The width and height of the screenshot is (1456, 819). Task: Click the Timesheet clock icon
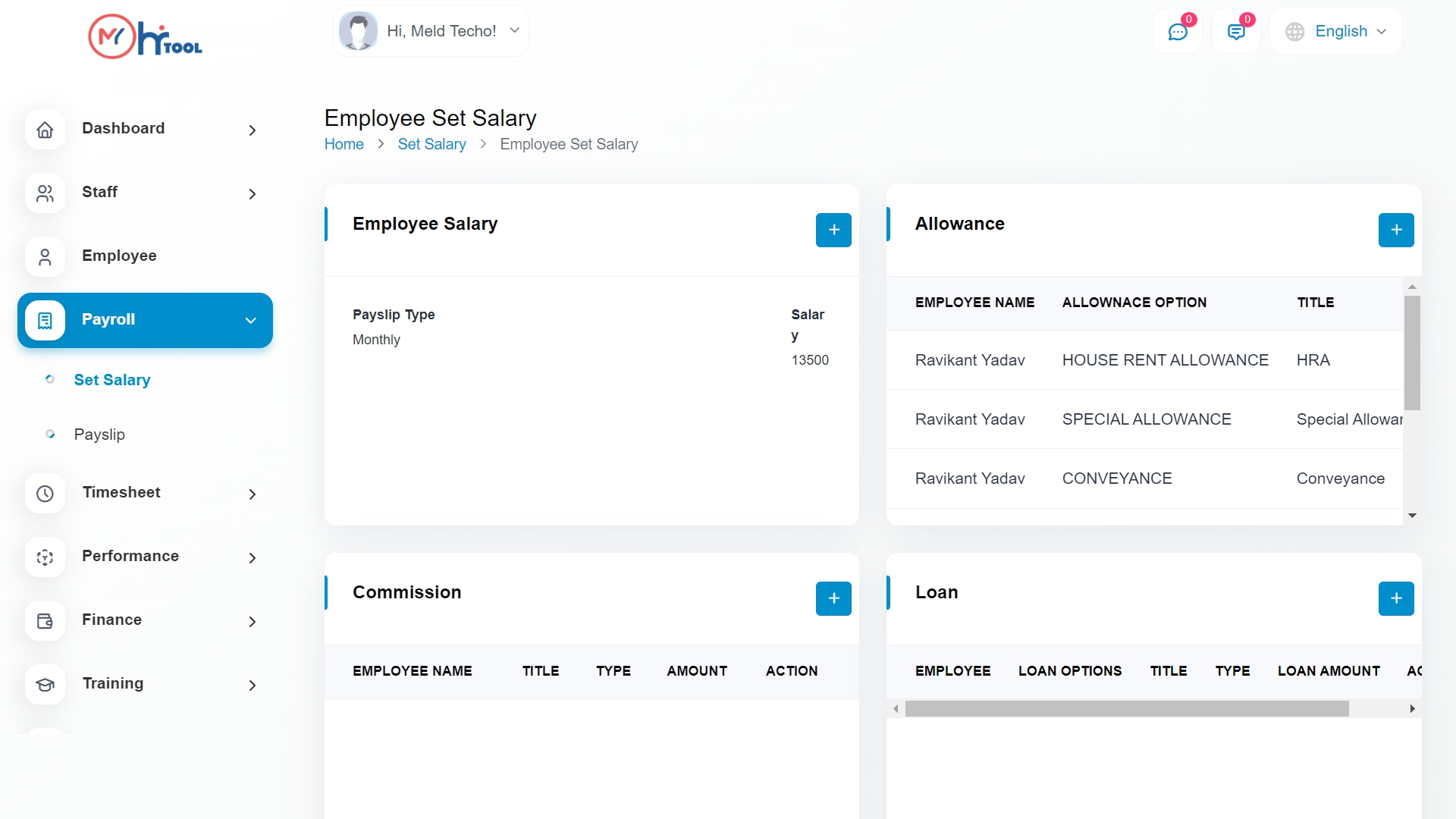pos(45,494)
